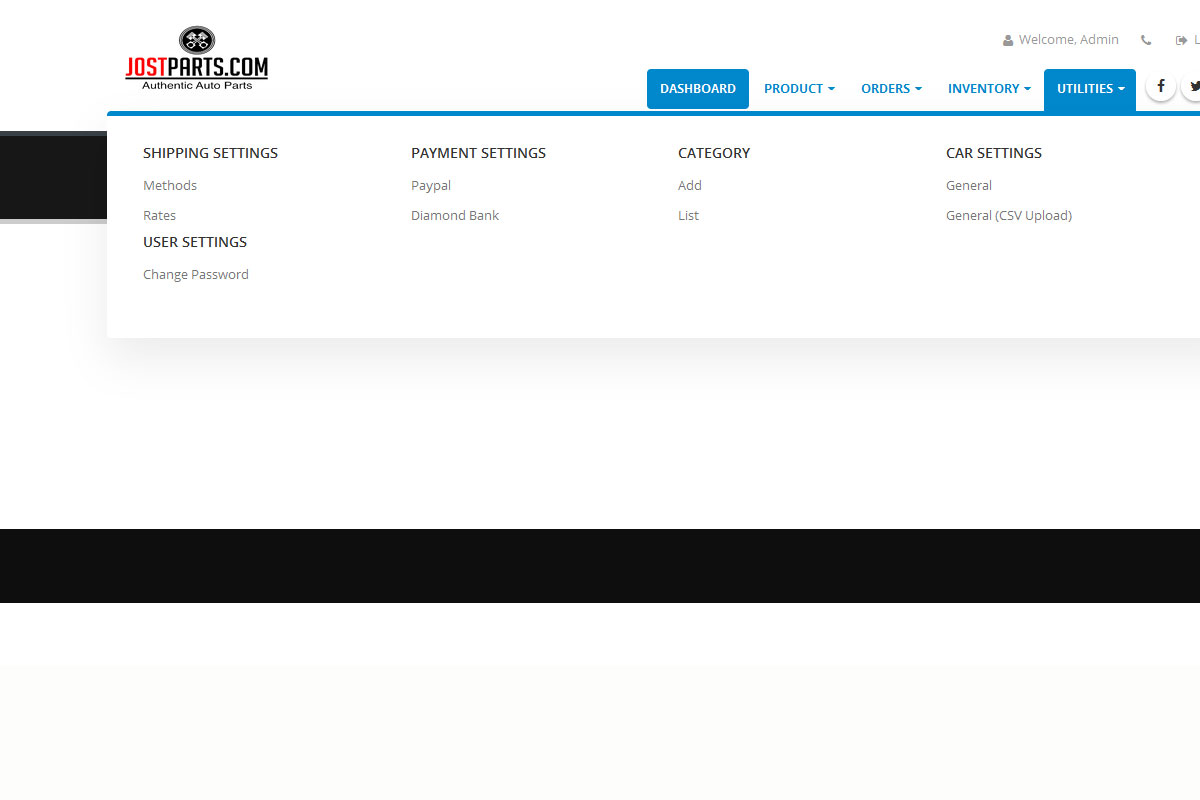Viewport: 1200px width, 800px height.
Task: Click Change Password under User Settings
Action: tap(196, 275)
